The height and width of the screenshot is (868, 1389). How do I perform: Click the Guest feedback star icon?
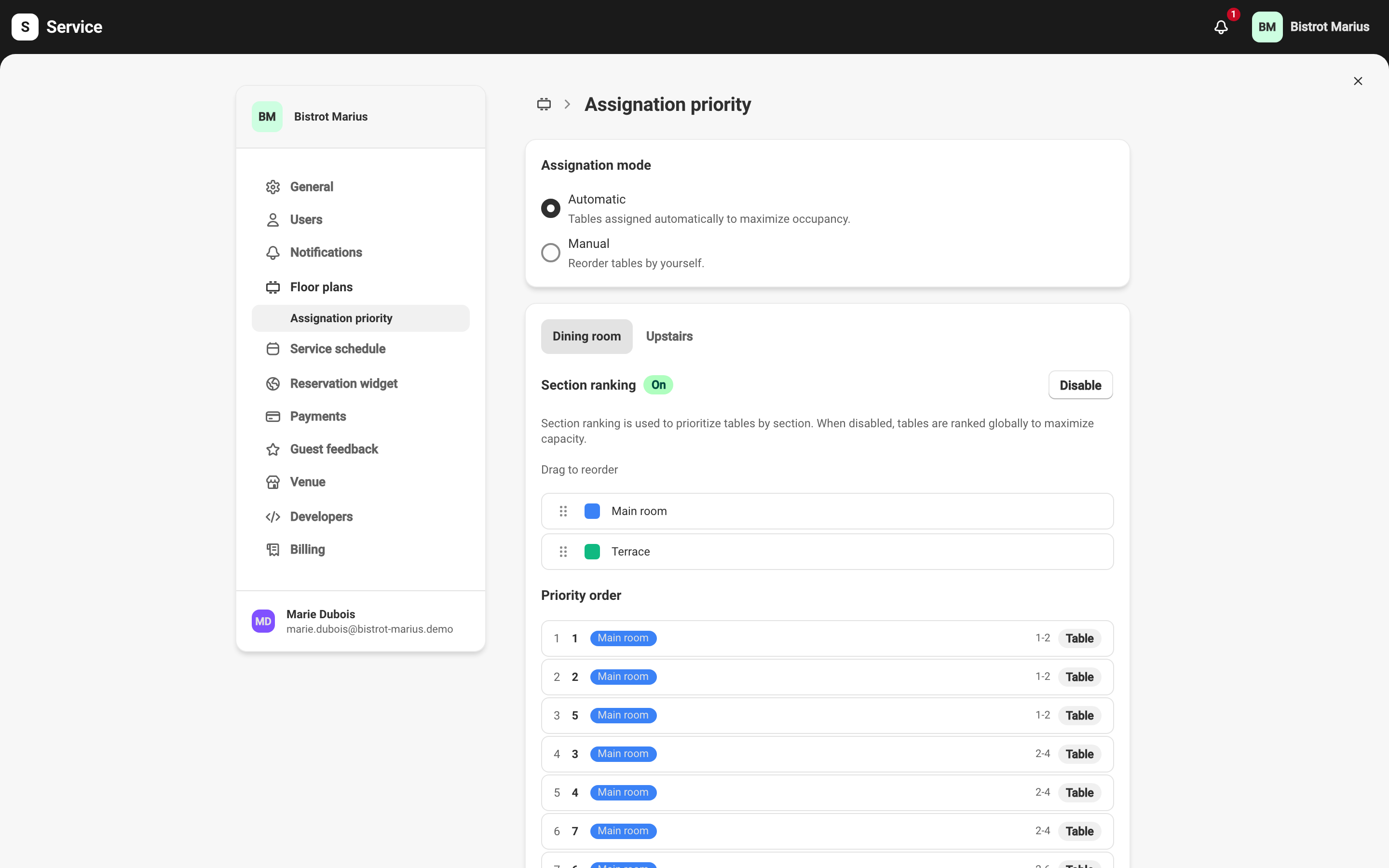pos(272,449)
